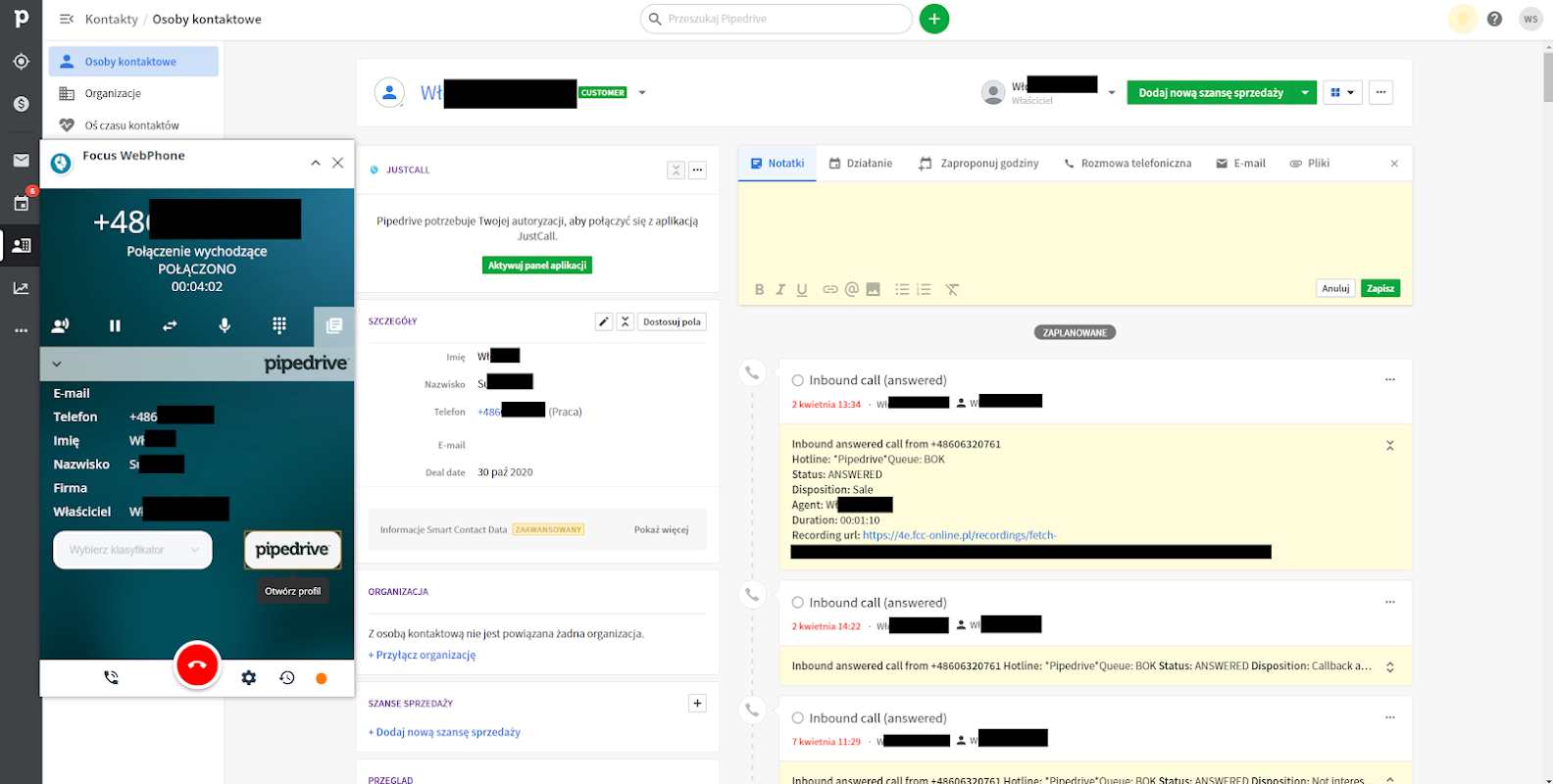This screenshot has width=1553, height=784.
Task: Open the help question mark icon
Action: tap(1494, 19)
